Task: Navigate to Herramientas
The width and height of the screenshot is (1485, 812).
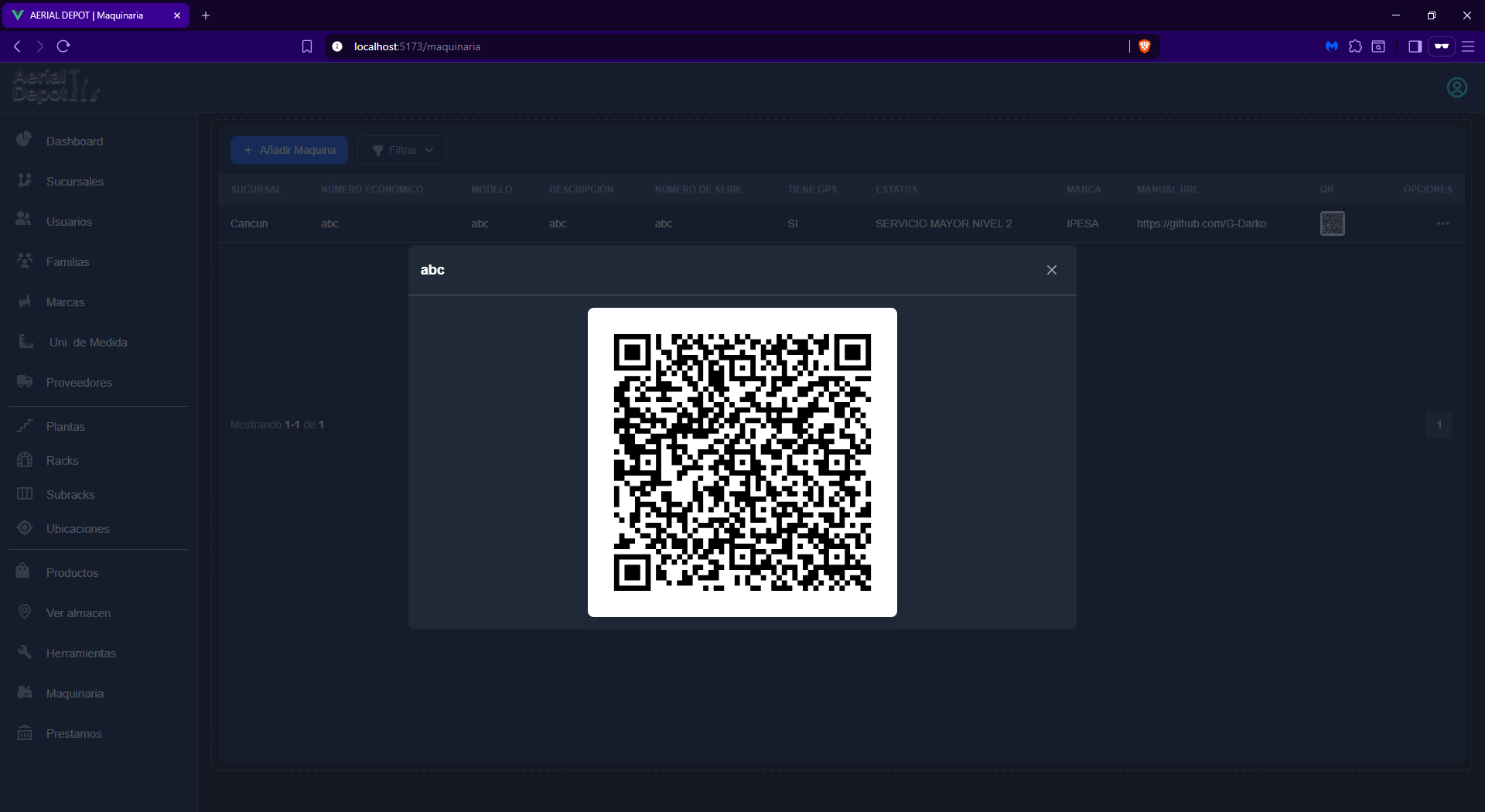Action: click(80, 653)
